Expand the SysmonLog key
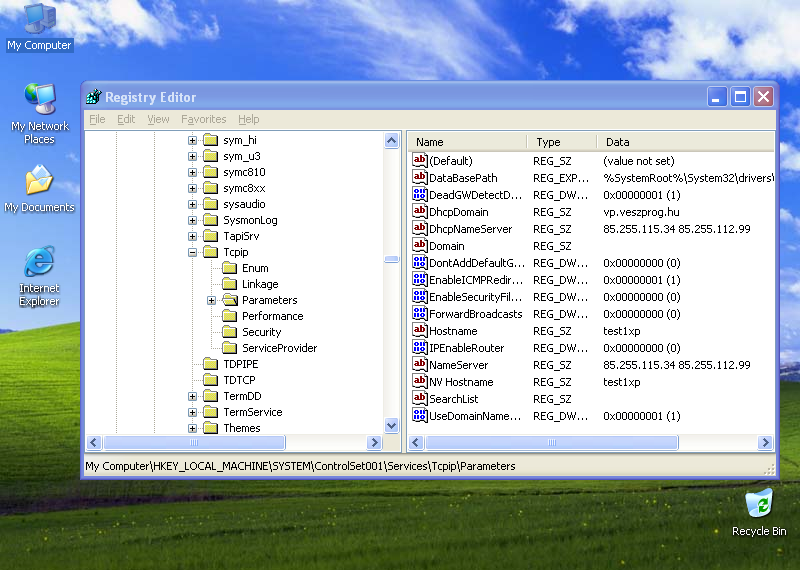 point(192,220)
